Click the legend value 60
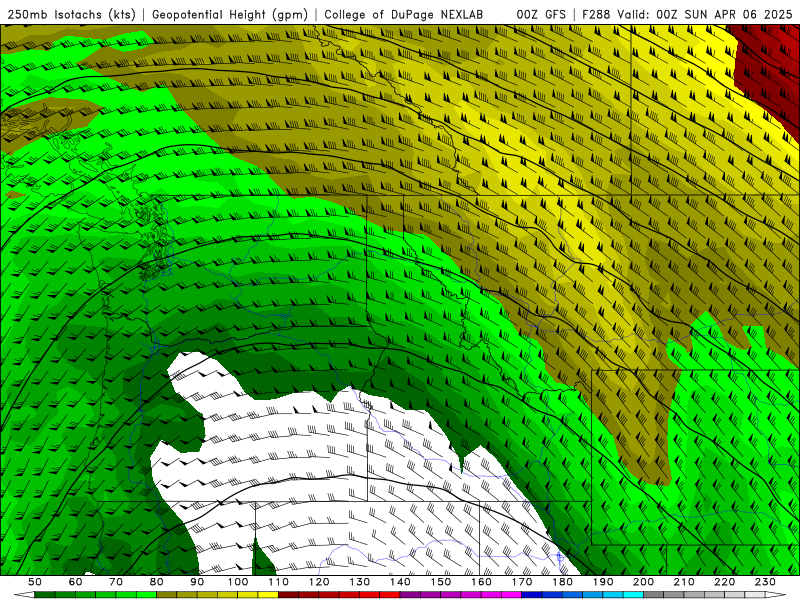Viewport: 800px width, 600px height. 75,582
